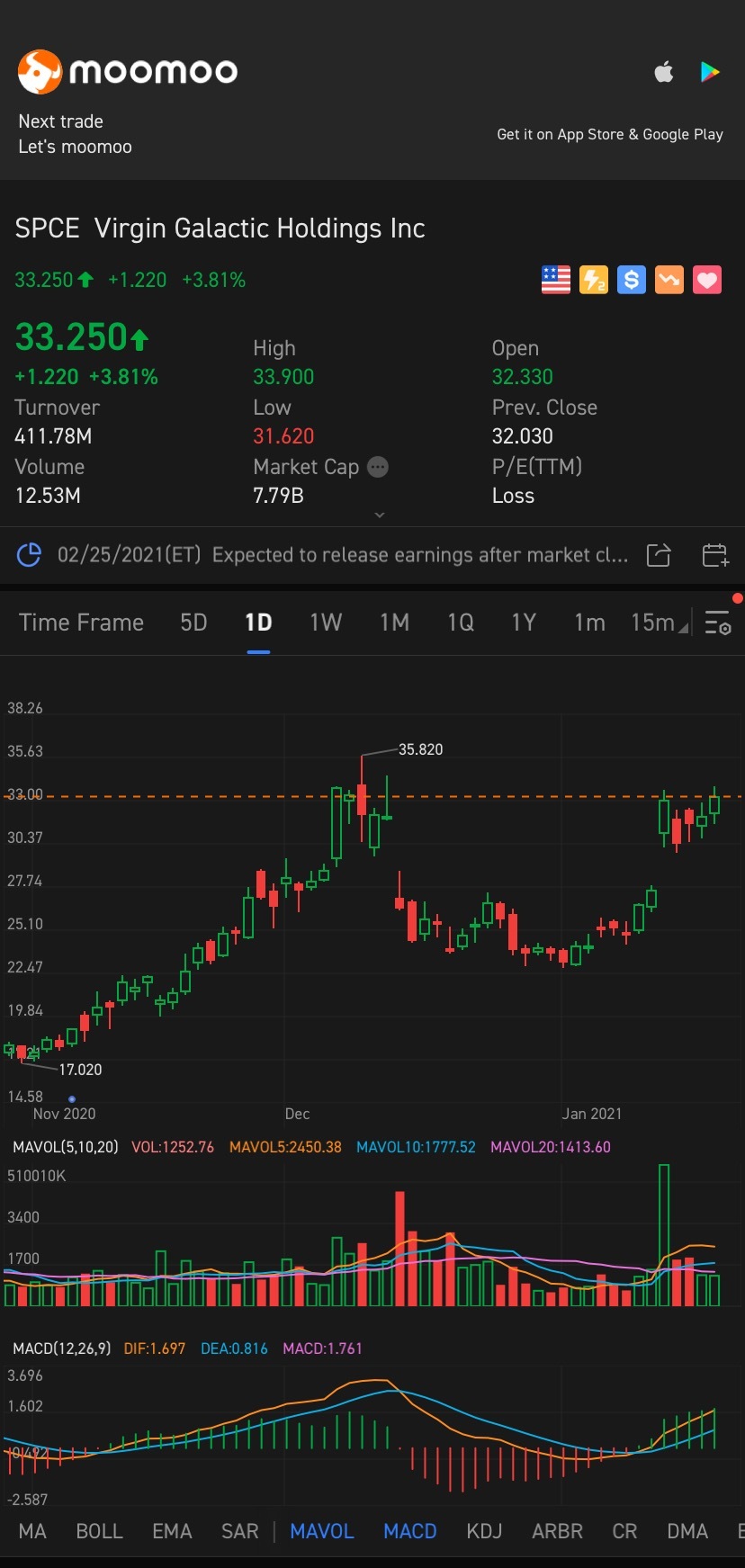
Task: Tap the 35.820 high price label
Action: (x=420, y=749)
